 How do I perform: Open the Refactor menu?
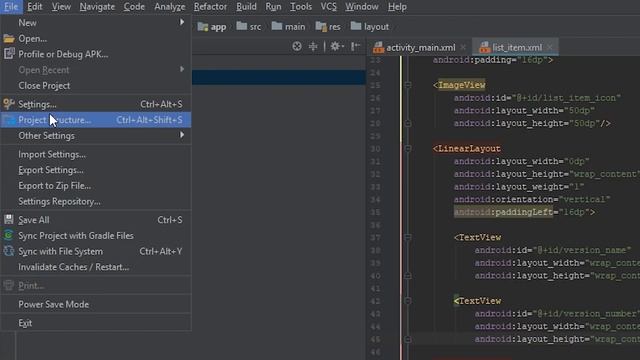tap(210, 7)
